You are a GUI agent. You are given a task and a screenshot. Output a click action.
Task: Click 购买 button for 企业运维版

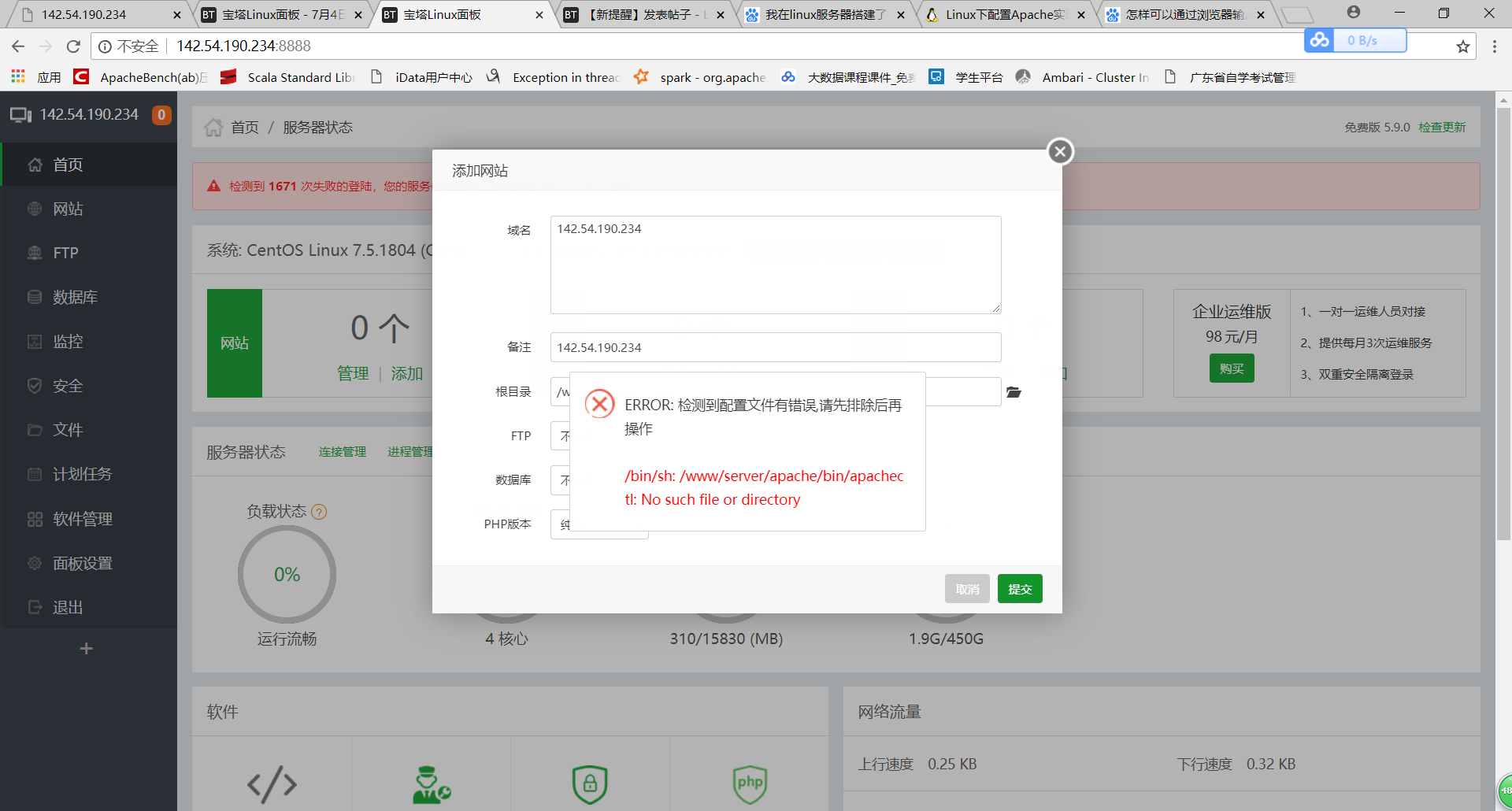[x=1232, y=368]
